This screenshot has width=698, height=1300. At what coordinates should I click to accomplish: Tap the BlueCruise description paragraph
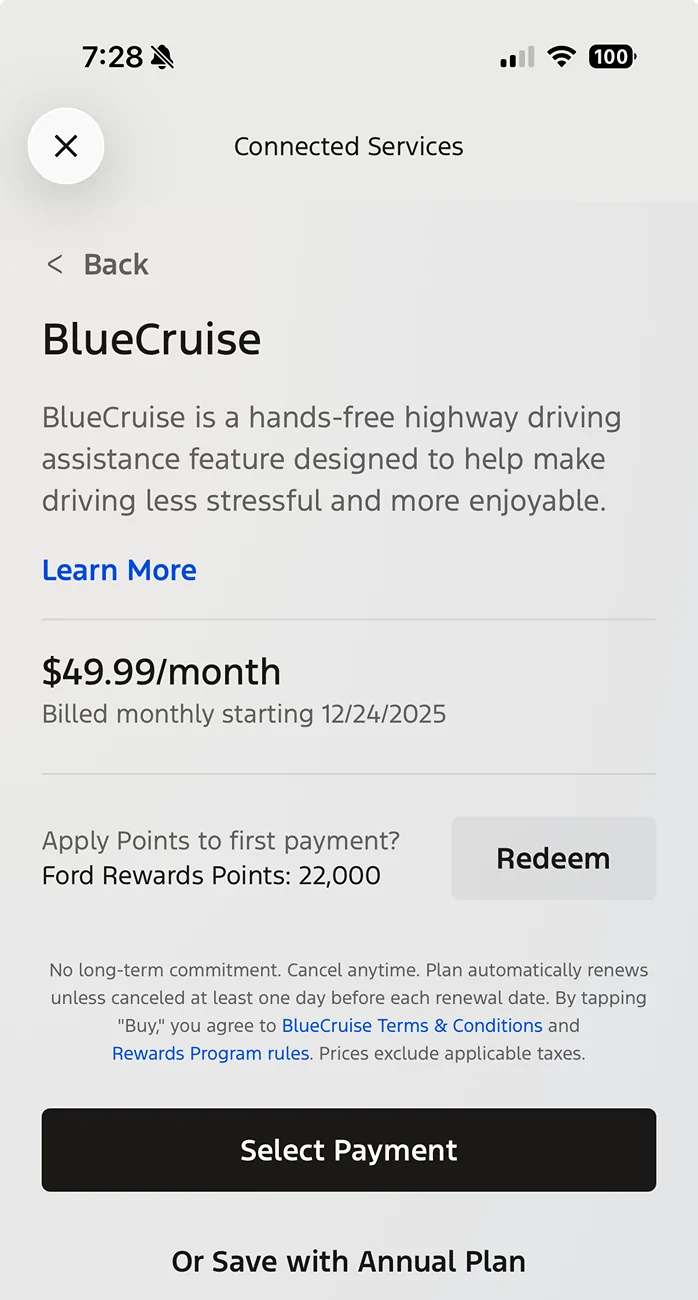pos(330,459)
